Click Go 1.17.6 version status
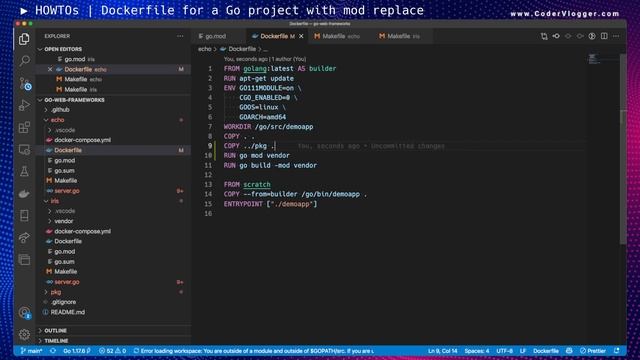The image size is (640, 360). pyautogui.click(x=77, y=351)
